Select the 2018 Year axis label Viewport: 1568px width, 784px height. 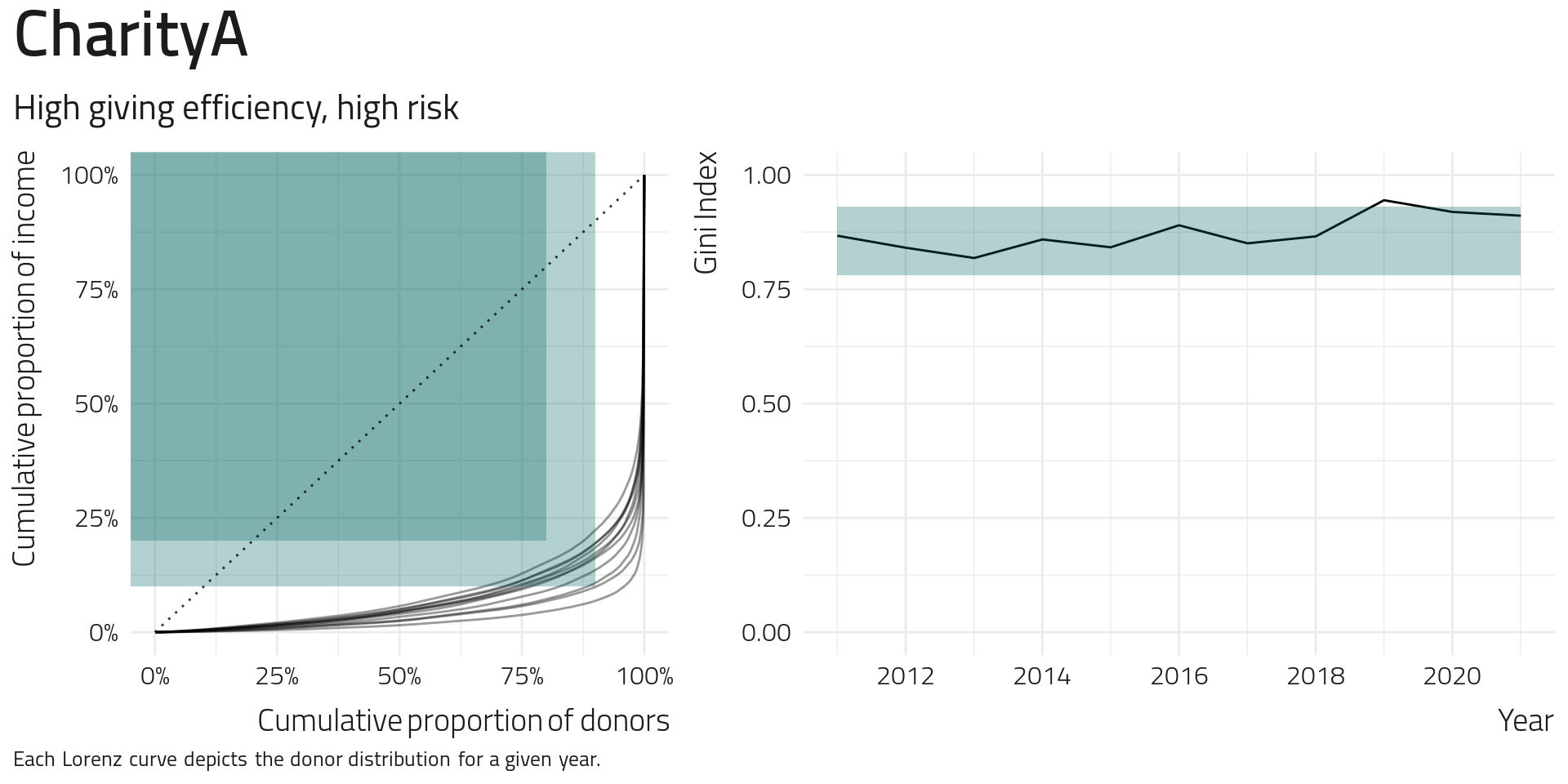(x=1315, y=676)
